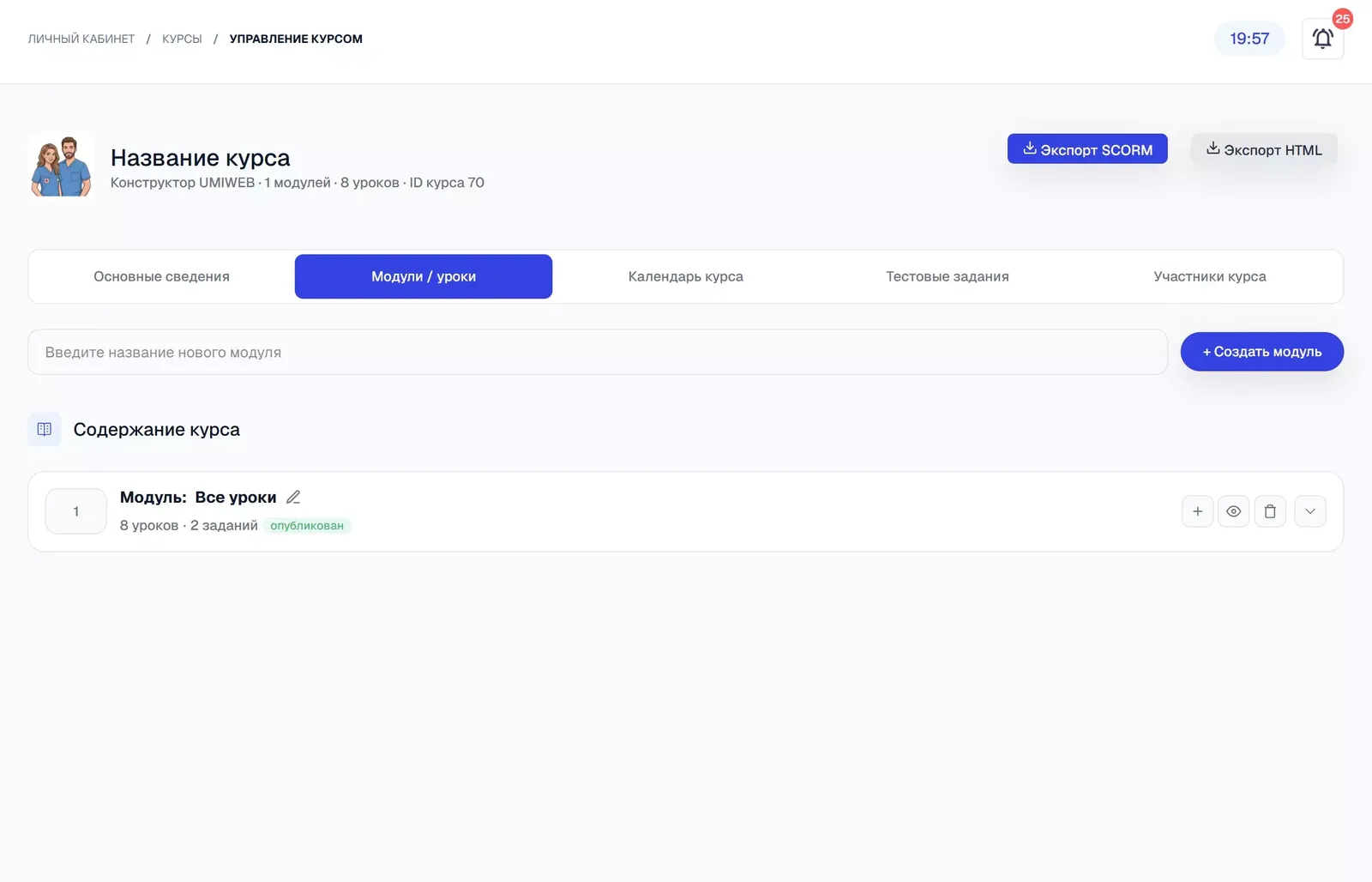Click the Экспорт SCORM button
Image resolution: width=1372 pixels, height=882 pixels.
[x=1087, y=149]
